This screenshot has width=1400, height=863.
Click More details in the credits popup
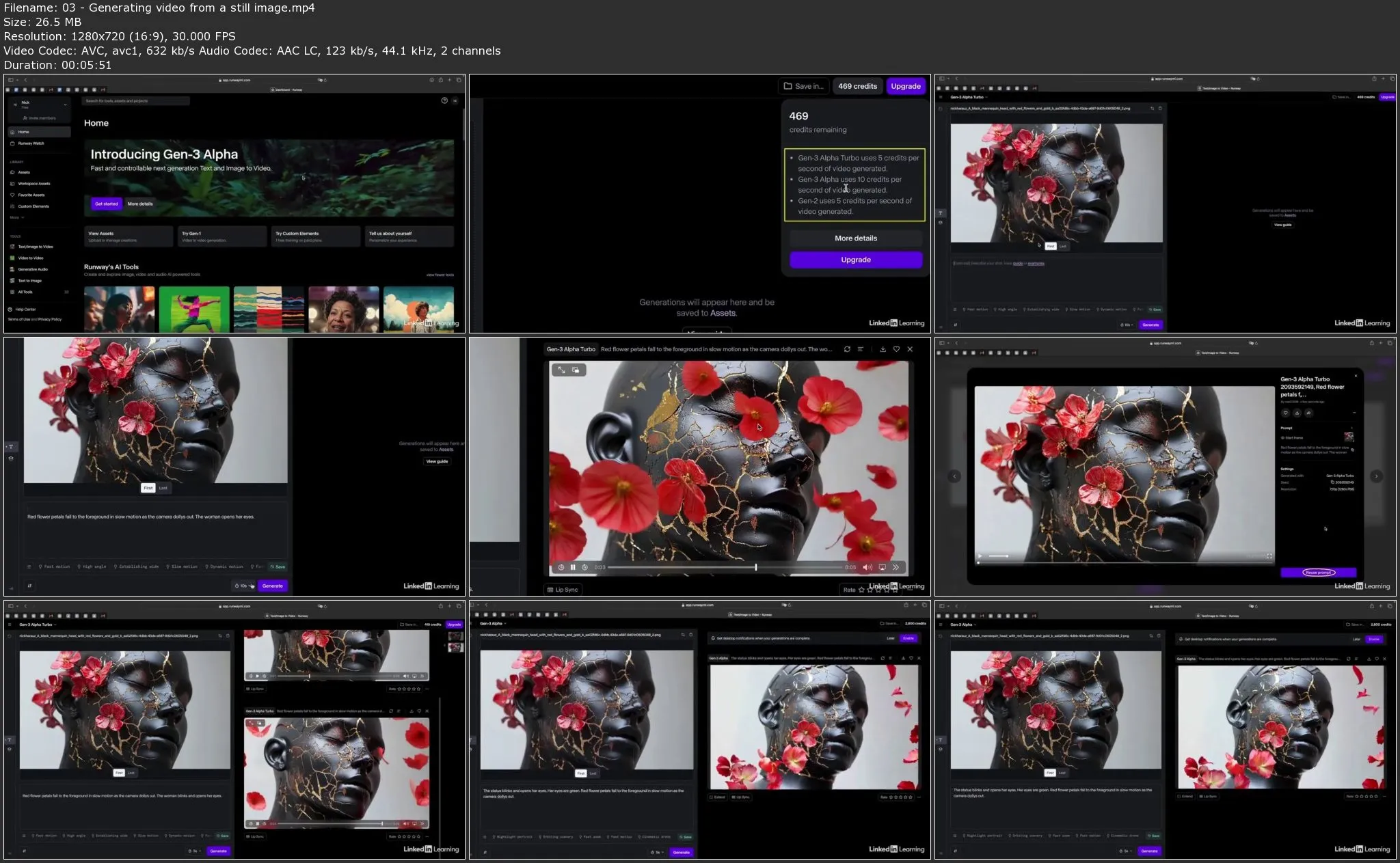click(856, 238)
